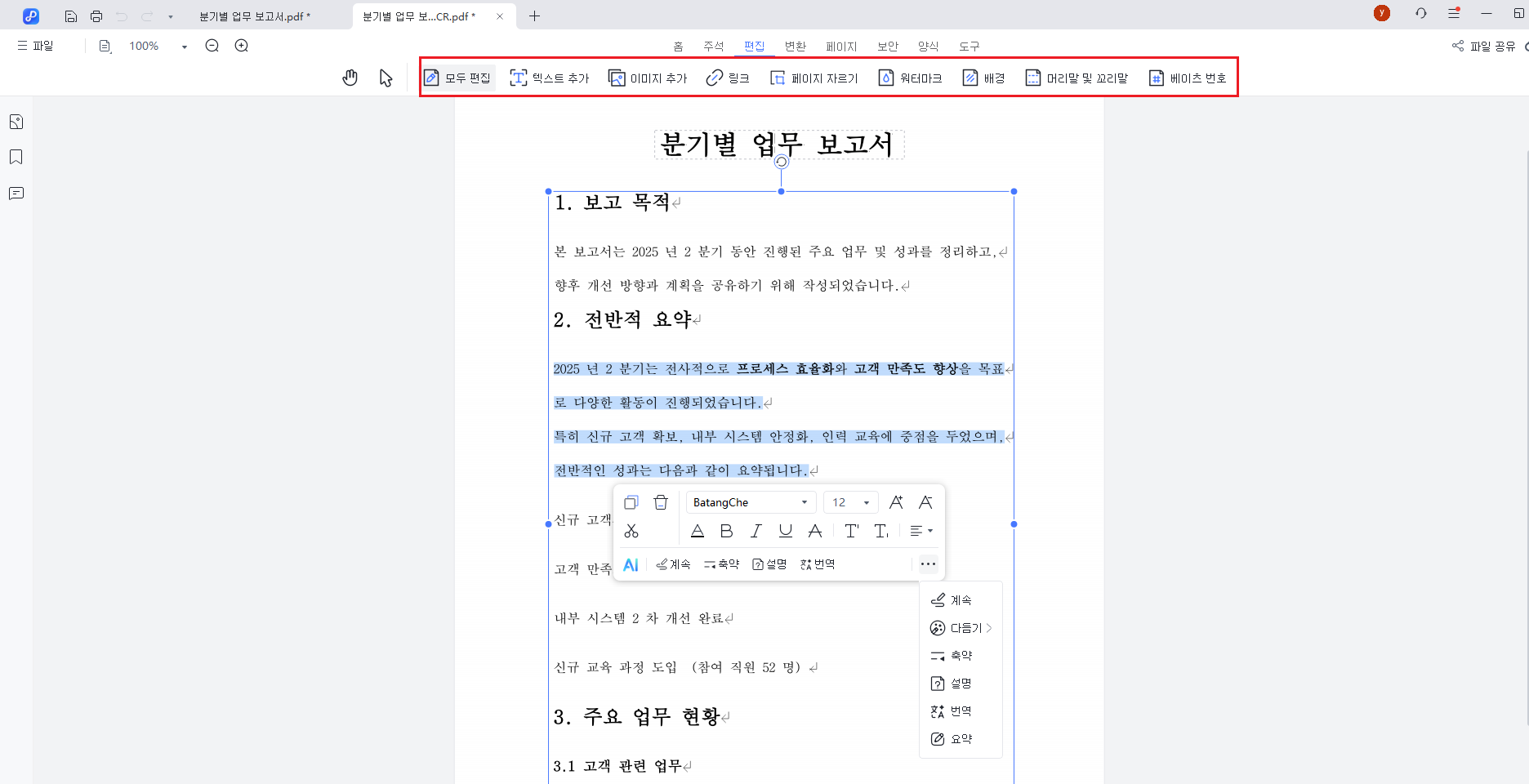Toggle underline on selected text
The width and height of the screenshot is (1529, 784).
[785, 530]
